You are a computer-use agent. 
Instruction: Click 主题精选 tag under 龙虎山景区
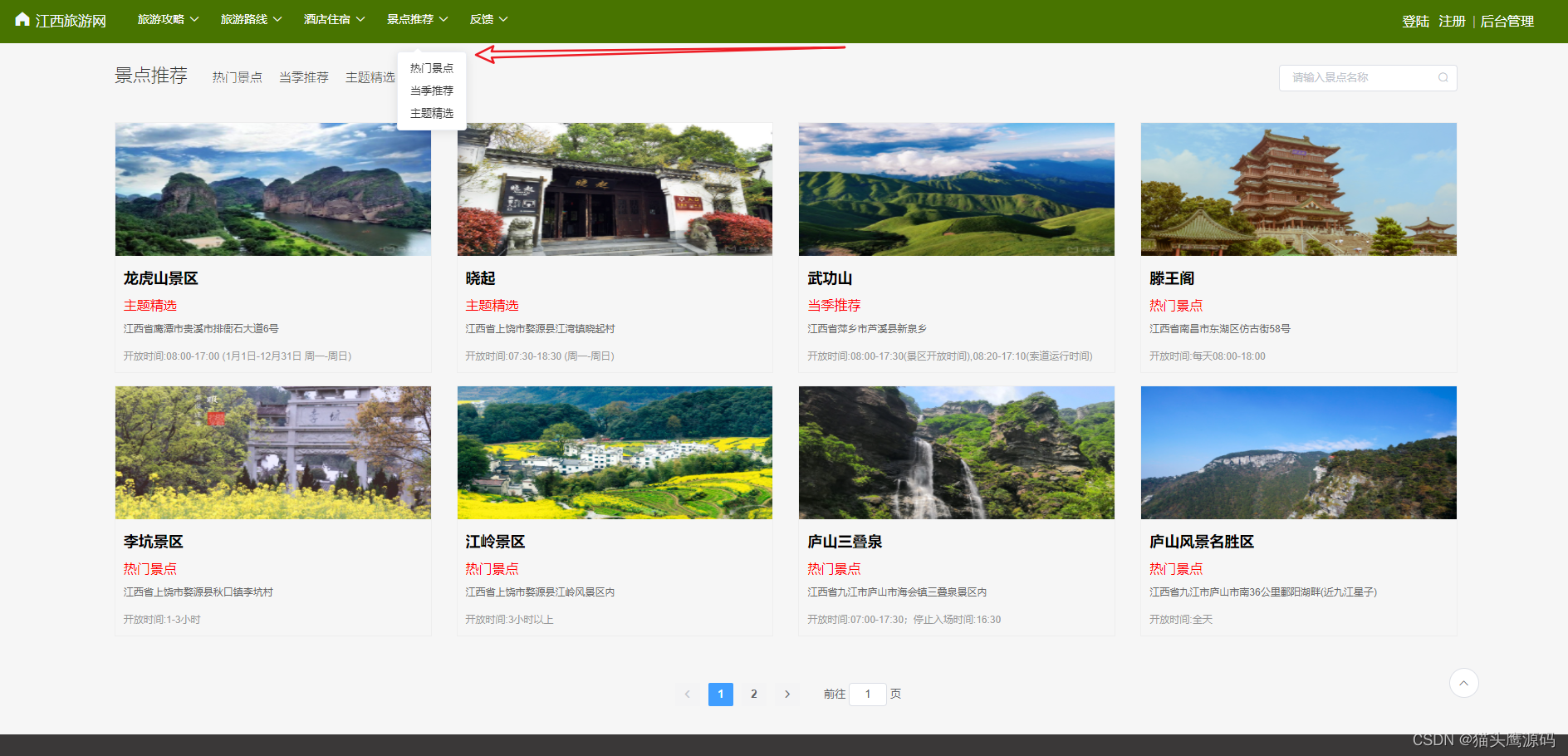coord(150,306)
